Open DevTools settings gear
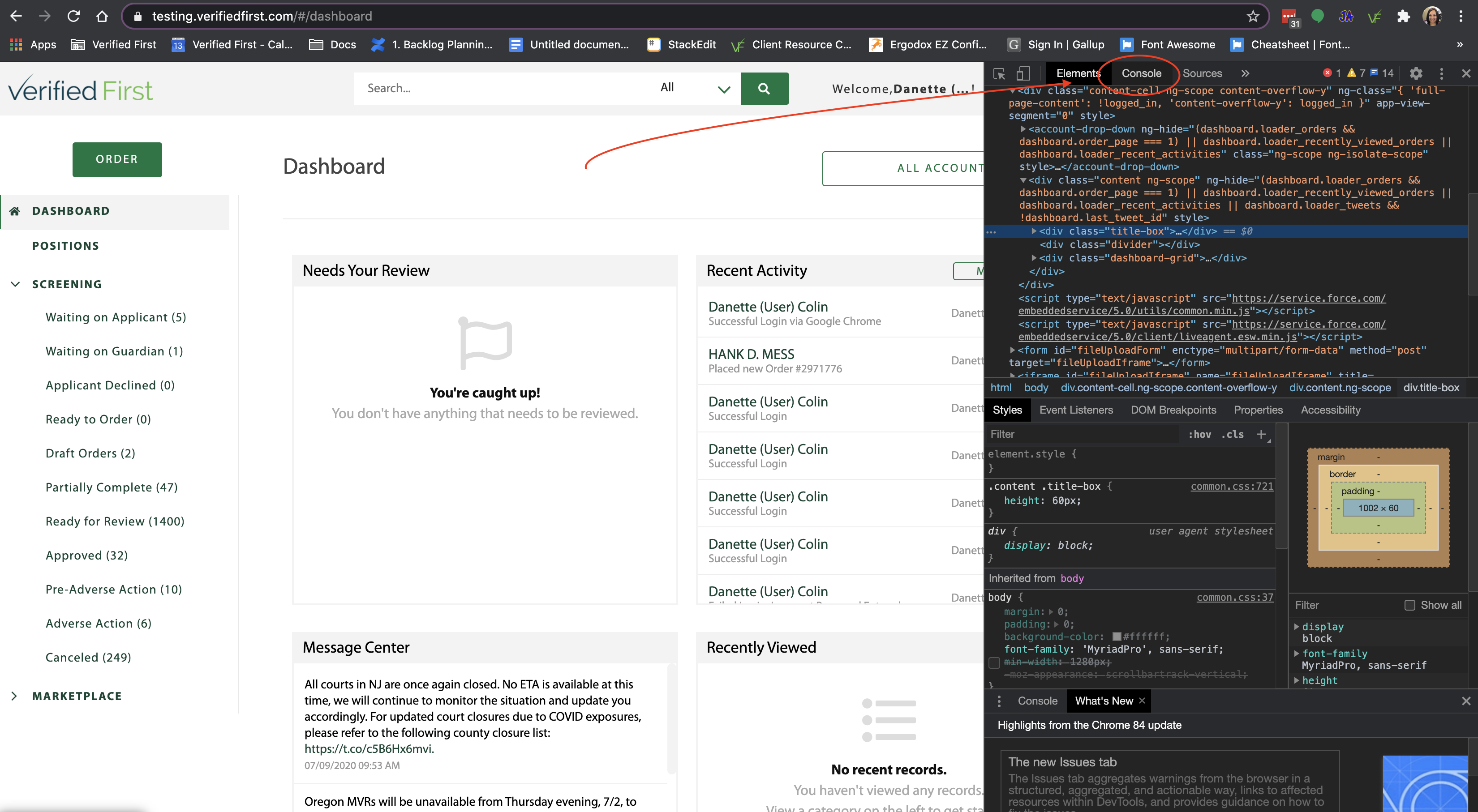1478x812 pixels. (1415, 73)
